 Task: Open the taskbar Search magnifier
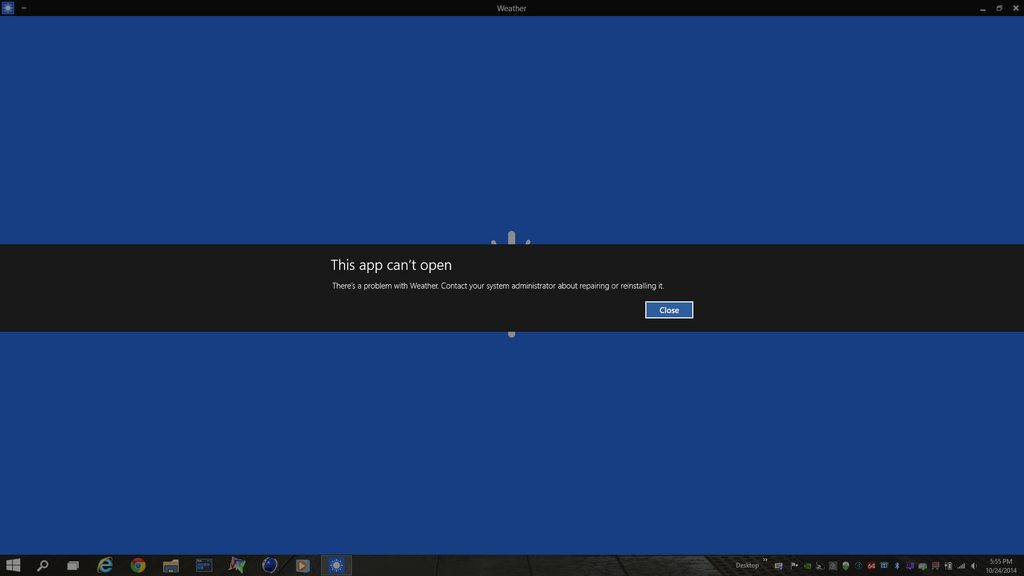[x=42, y=565]
